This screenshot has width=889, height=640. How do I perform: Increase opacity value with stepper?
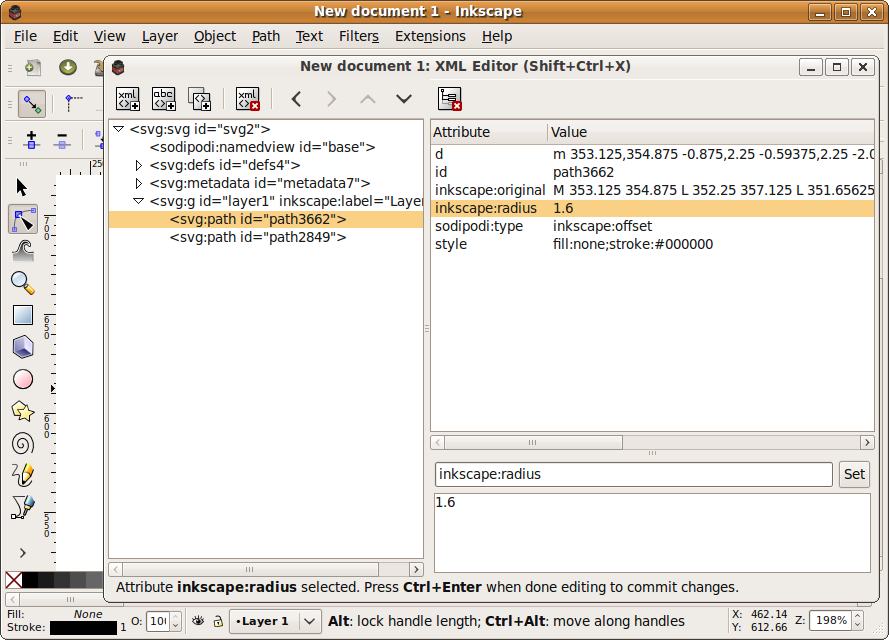click(176, 617)
